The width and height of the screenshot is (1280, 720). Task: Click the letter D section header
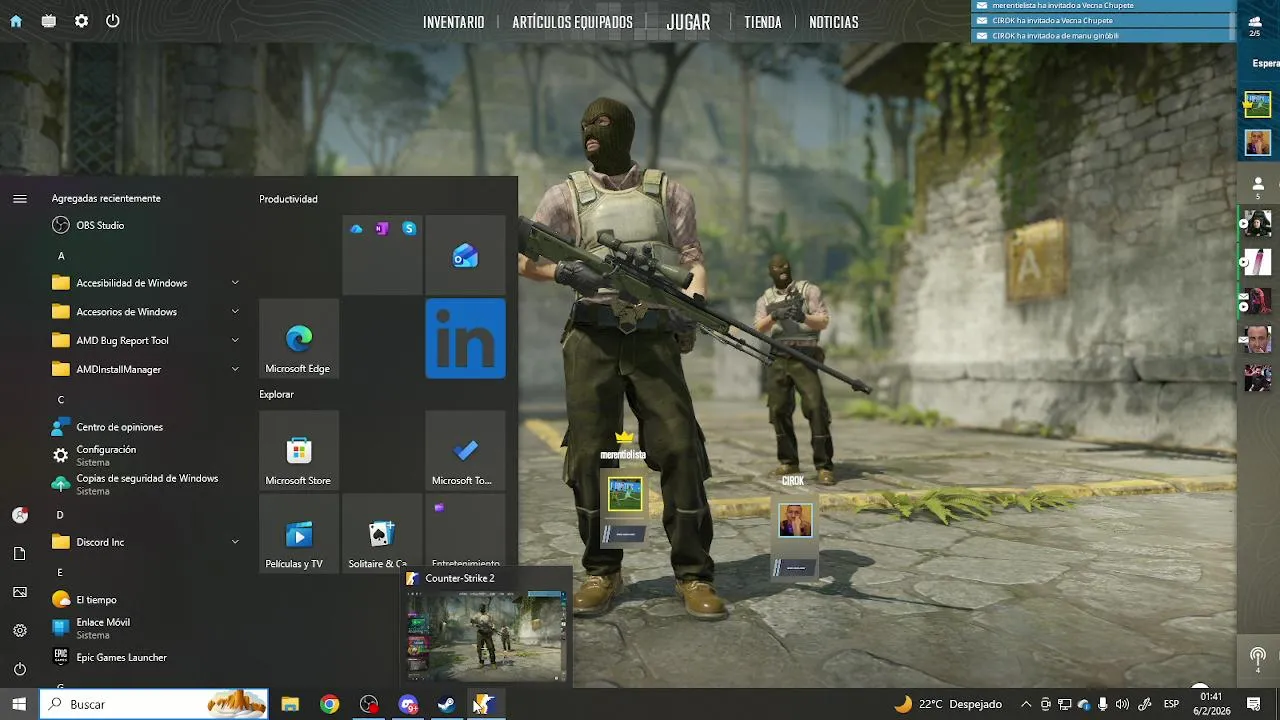click(60, 515)
